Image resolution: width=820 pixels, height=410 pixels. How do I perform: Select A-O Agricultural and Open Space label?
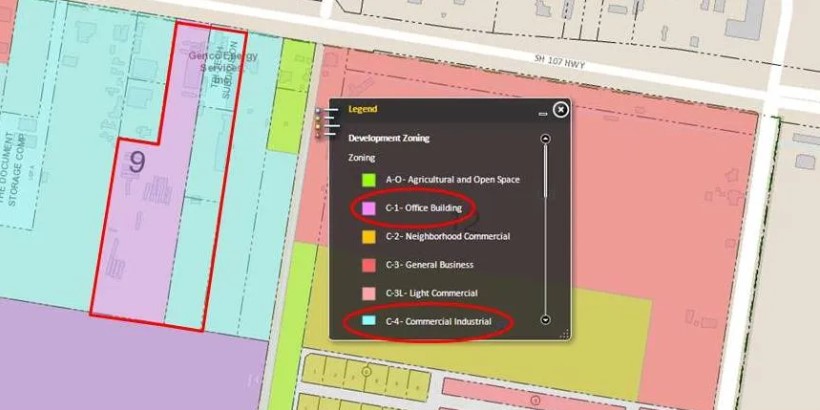(x=452, y=180)
